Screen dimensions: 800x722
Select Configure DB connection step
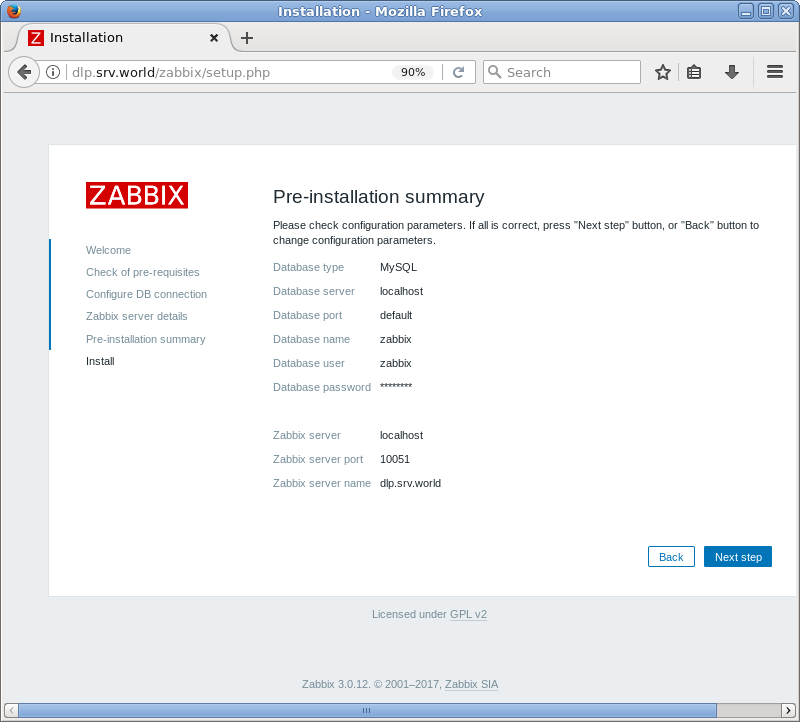(146, 294)
